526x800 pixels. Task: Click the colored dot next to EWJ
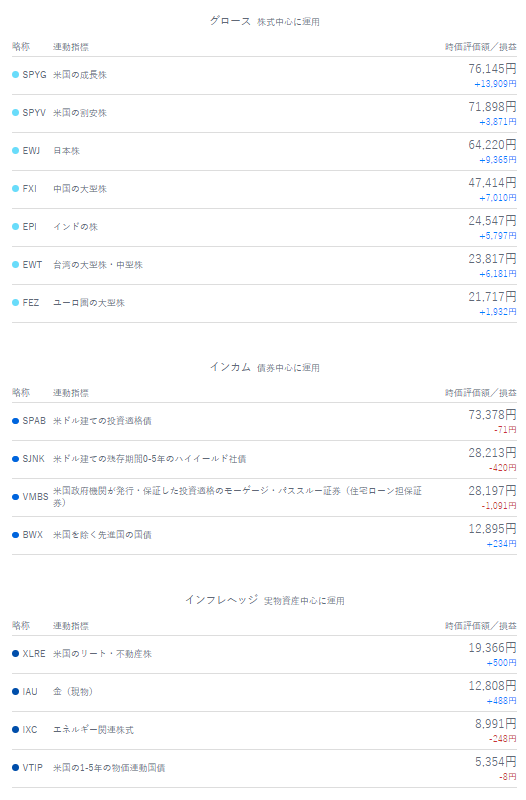click(15, 151)
